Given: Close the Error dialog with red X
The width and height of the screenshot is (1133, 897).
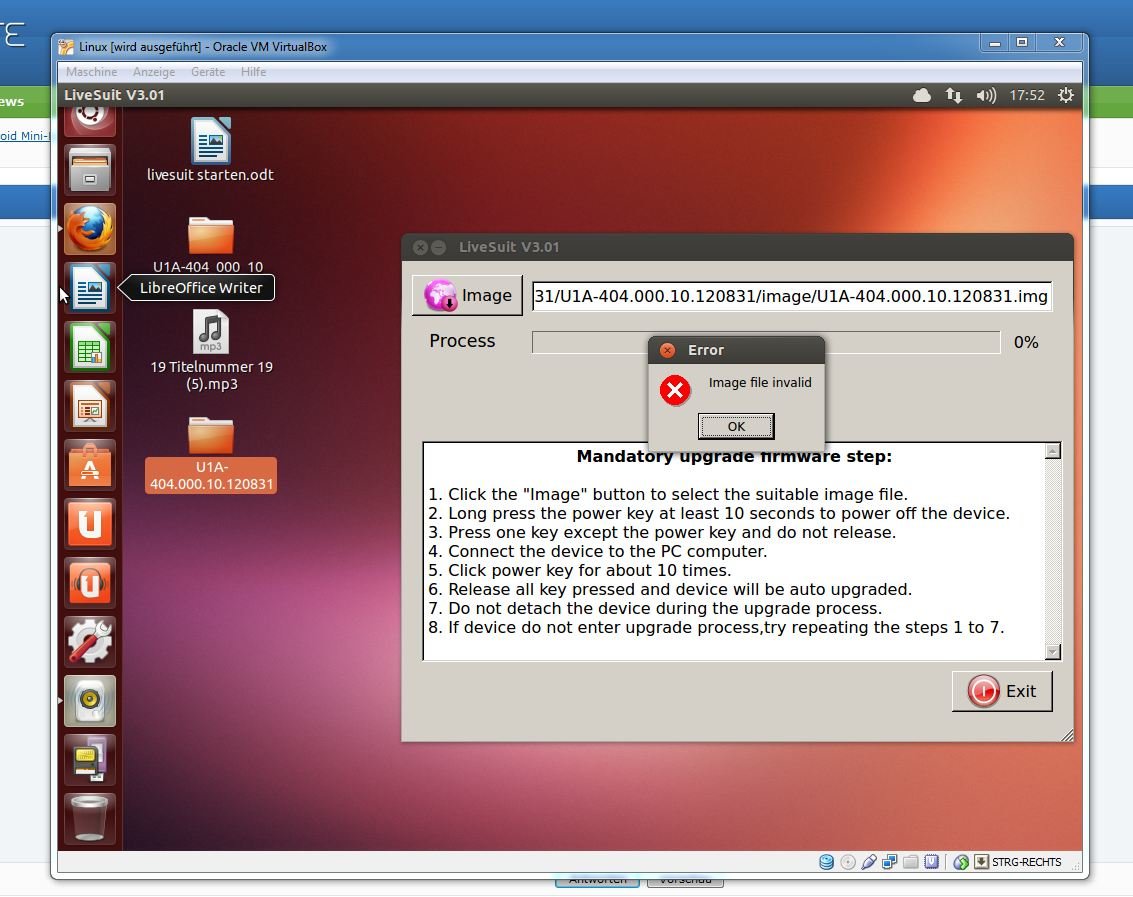Looking at the screenshot, I should [668, 350].
